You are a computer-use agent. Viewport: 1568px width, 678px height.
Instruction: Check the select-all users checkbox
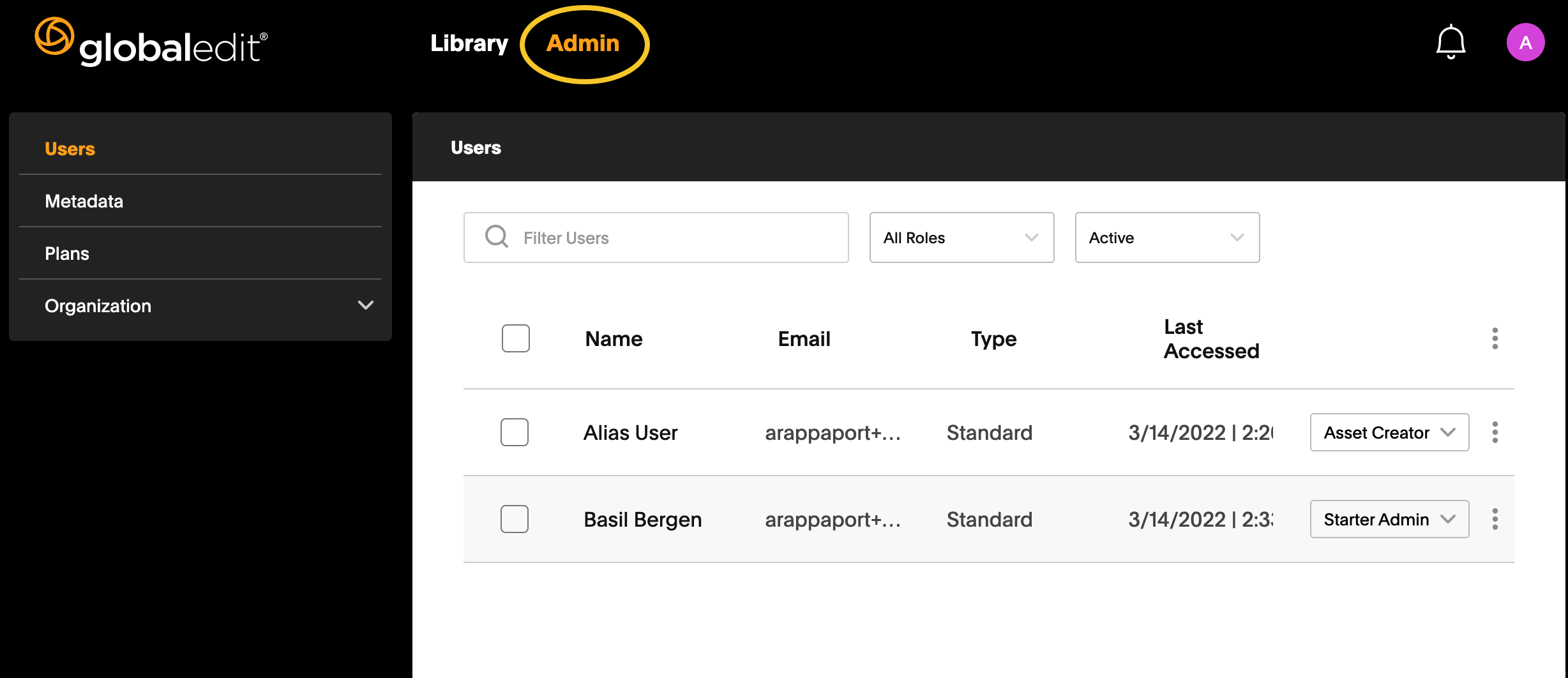tap(515, 338)
